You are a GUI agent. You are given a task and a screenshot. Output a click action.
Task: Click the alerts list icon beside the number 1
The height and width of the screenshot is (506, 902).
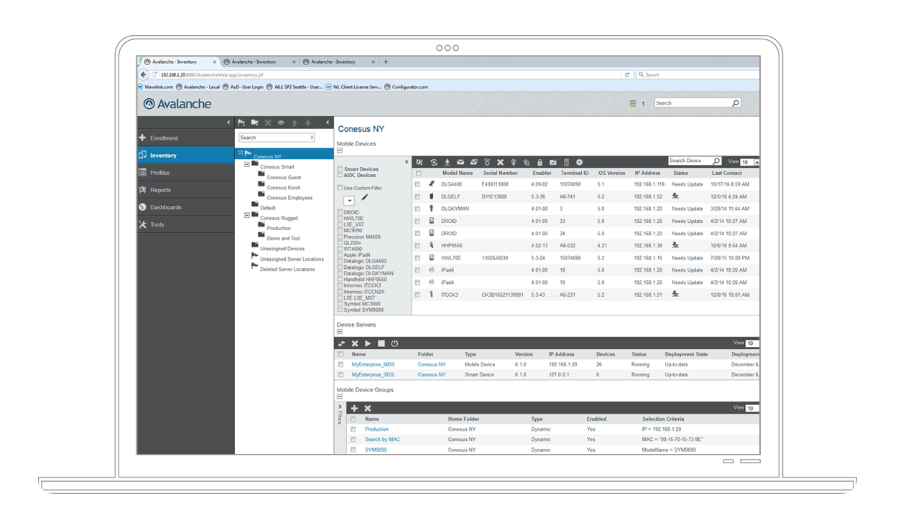point(633,104)
